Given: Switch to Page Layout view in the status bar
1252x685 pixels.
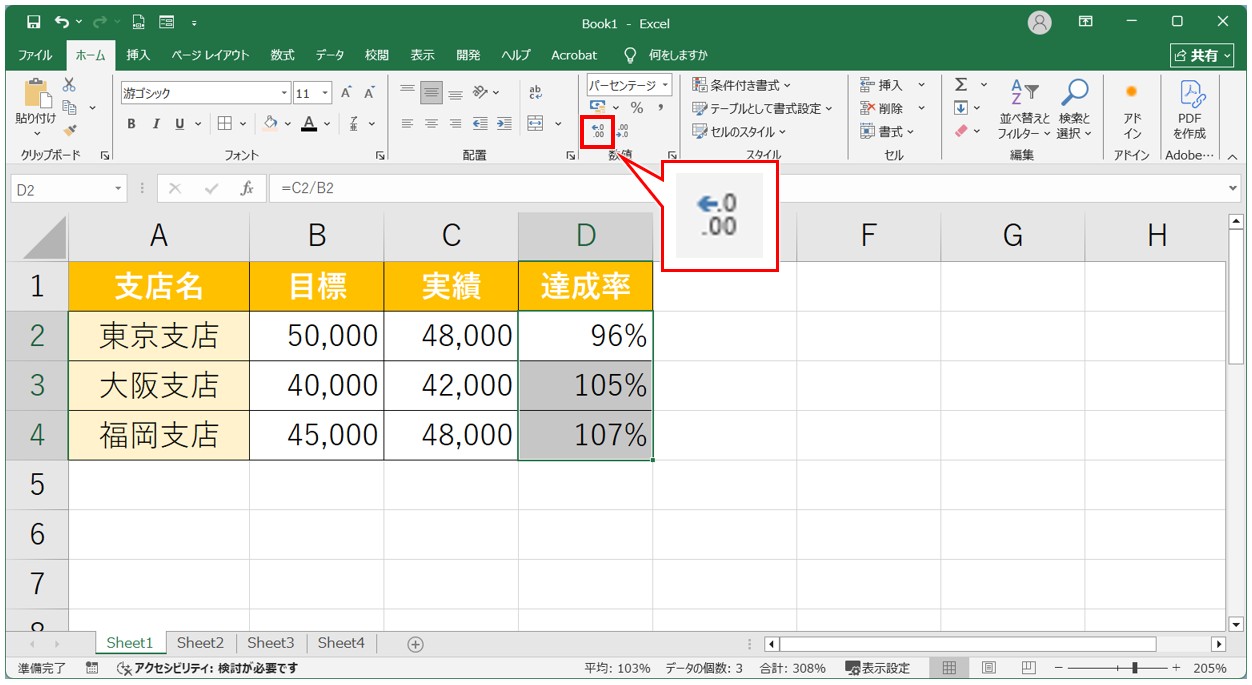Looking at the screenshot, I should point(988,668).
